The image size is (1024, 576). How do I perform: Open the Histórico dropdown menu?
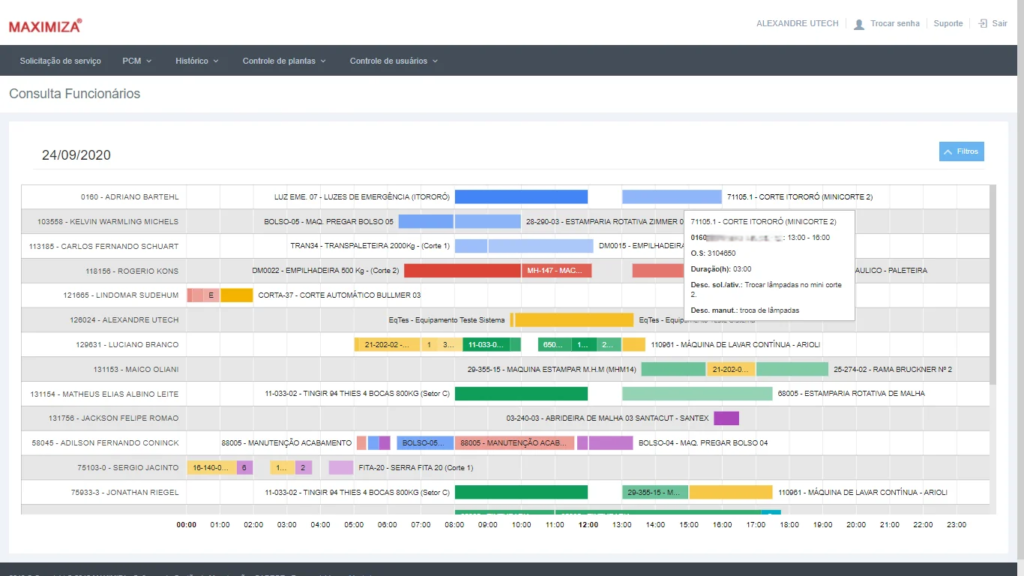coord(197,61)
